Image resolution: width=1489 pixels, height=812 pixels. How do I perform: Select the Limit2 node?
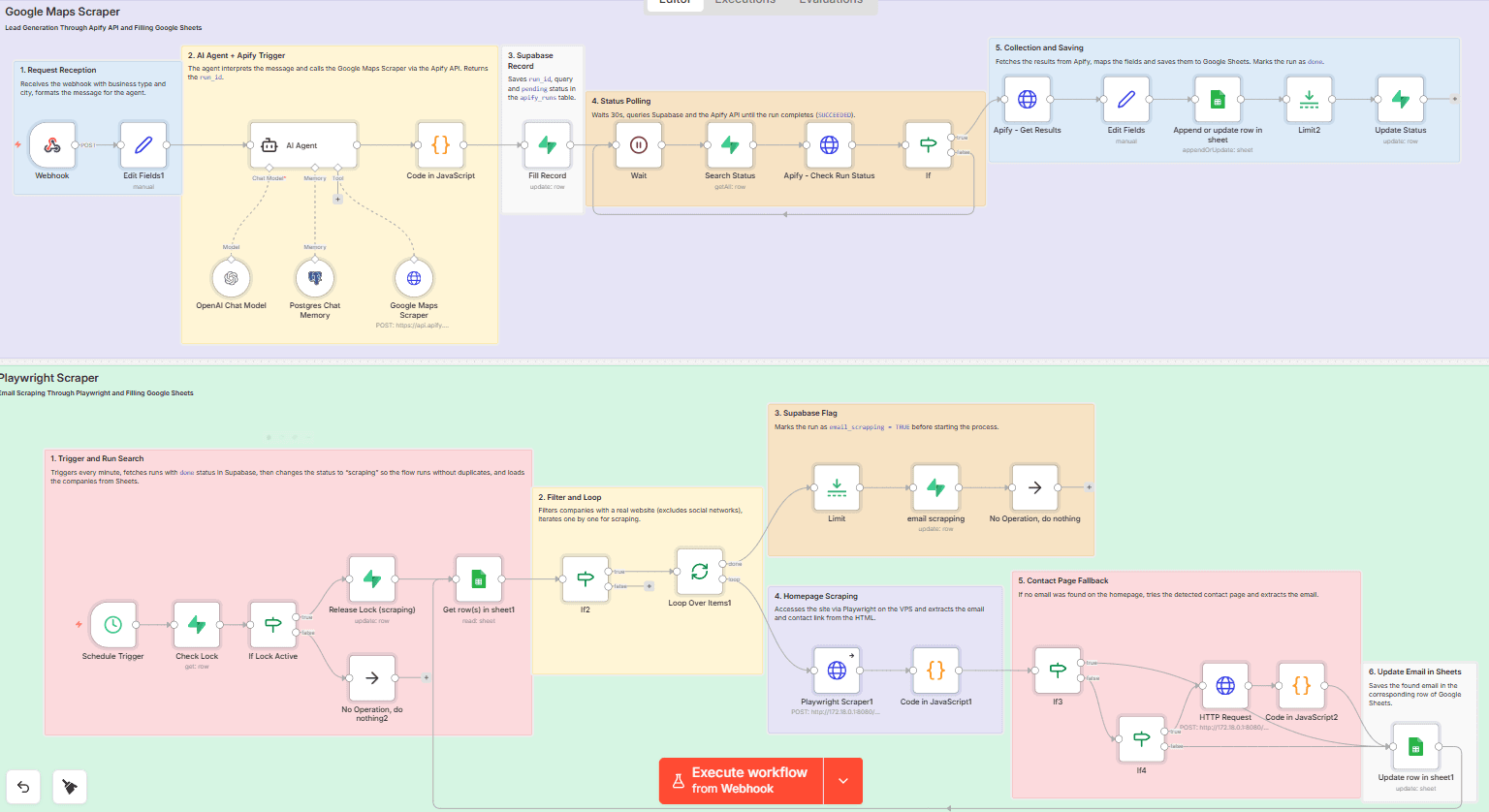1309,100
